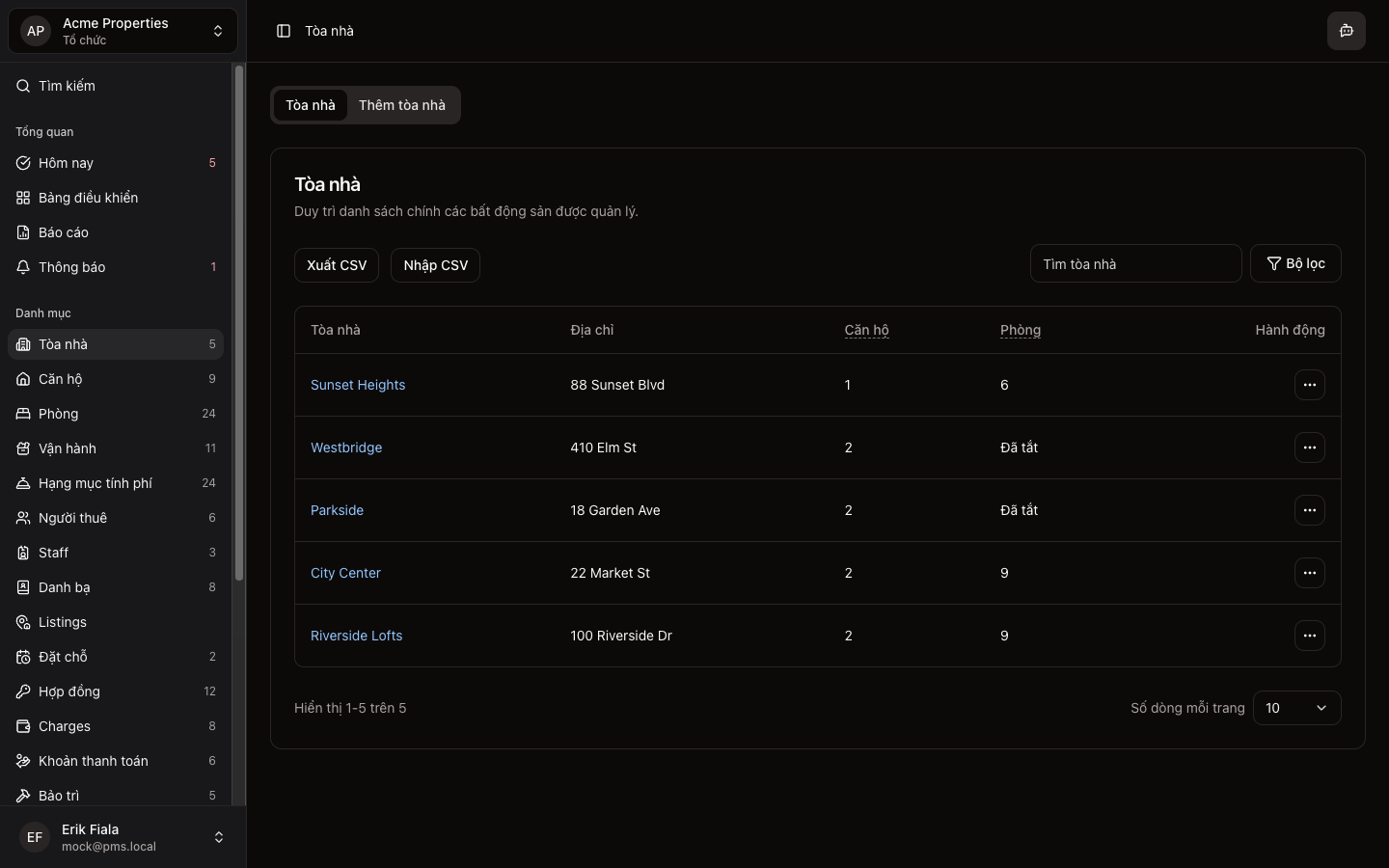
Task: Expand the Erik Fiala user menu
Action: 123,837
